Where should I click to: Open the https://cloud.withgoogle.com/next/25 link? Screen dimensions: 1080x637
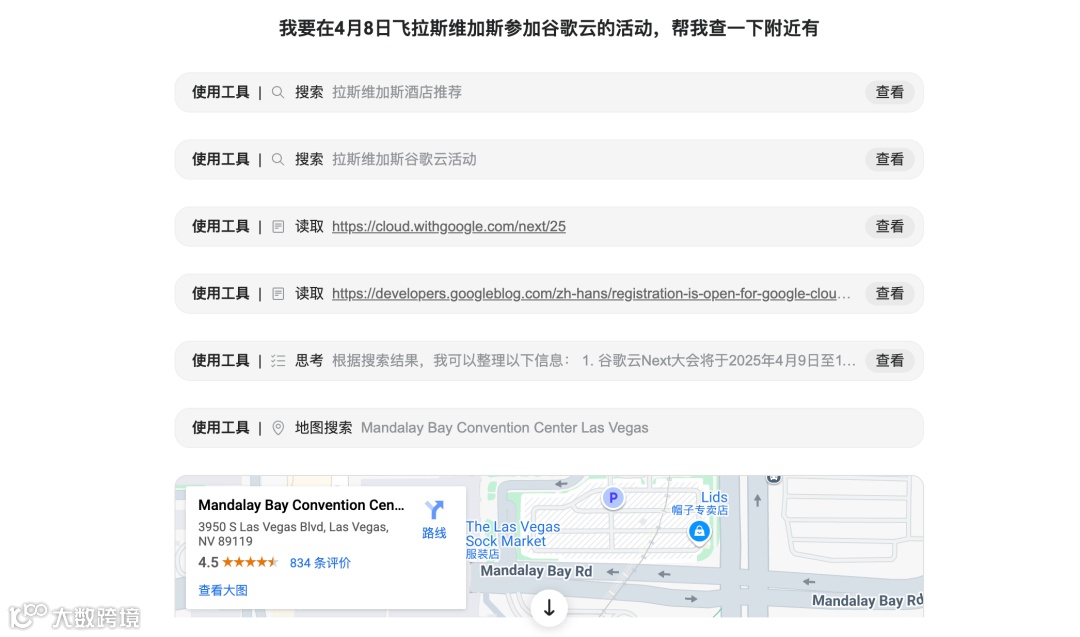pyautogui.click(x=448, y=227)
